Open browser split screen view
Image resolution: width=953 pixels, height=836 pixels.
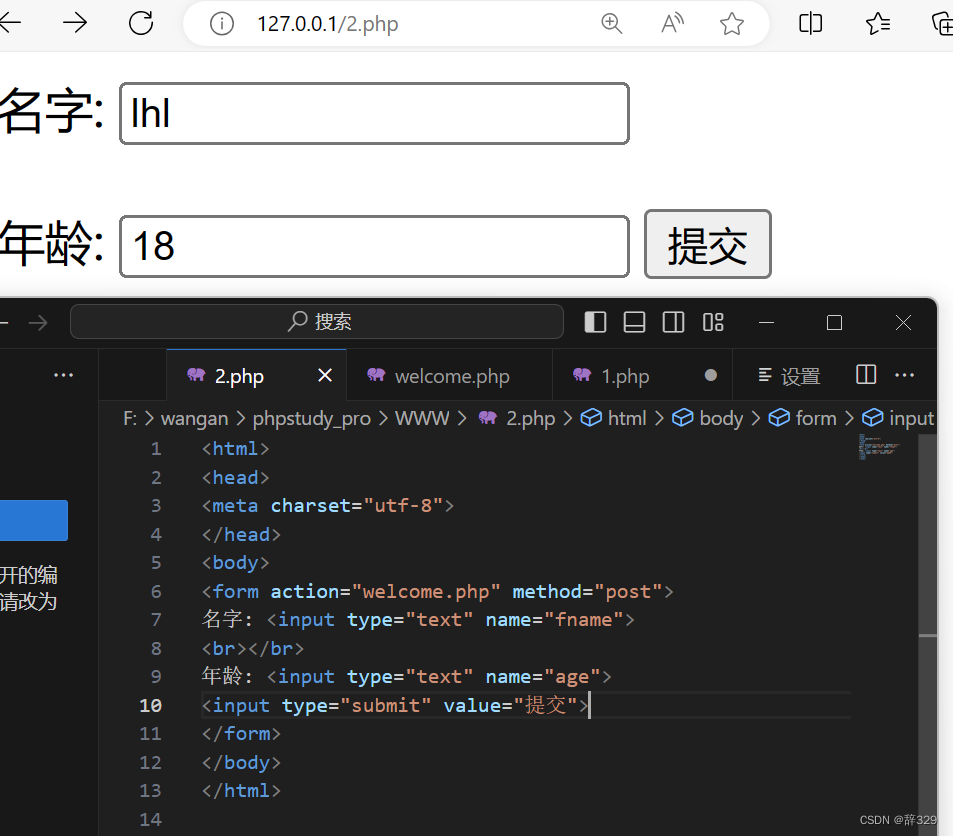pos(809,24)
